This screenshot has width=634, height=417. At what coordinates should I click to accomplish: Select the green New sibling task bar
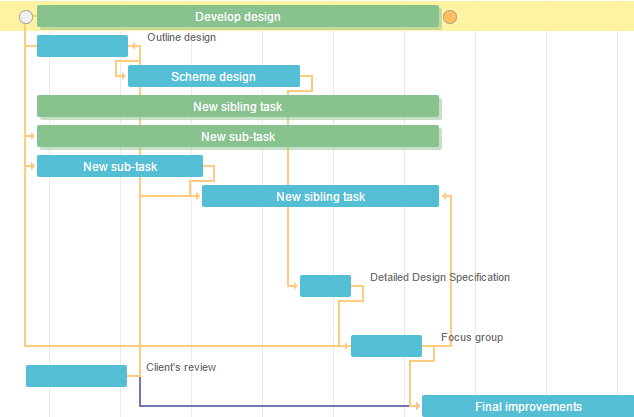coord(238,106)
